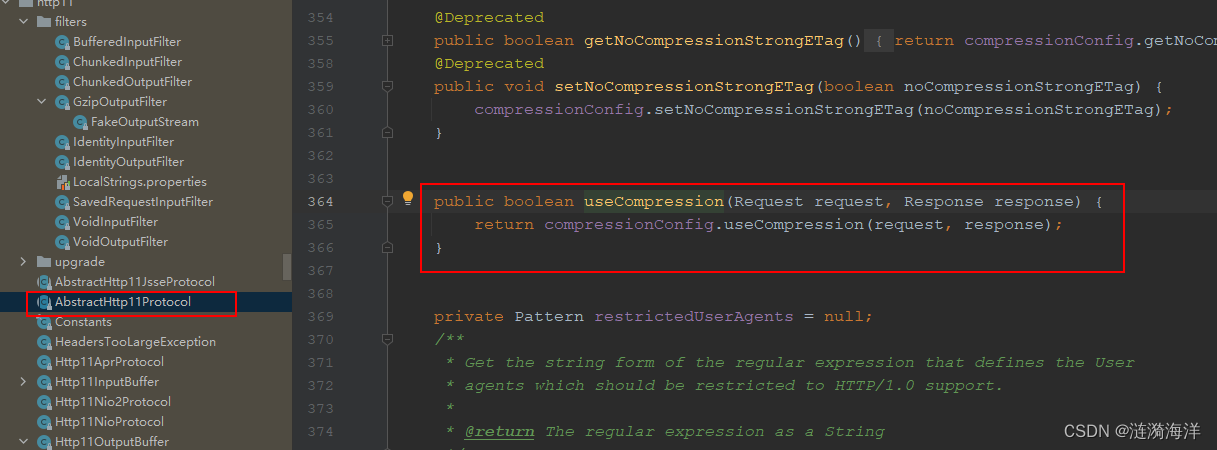
Task: Open ChunkedOutputFilter in the tree
Action: click(132, 82)
